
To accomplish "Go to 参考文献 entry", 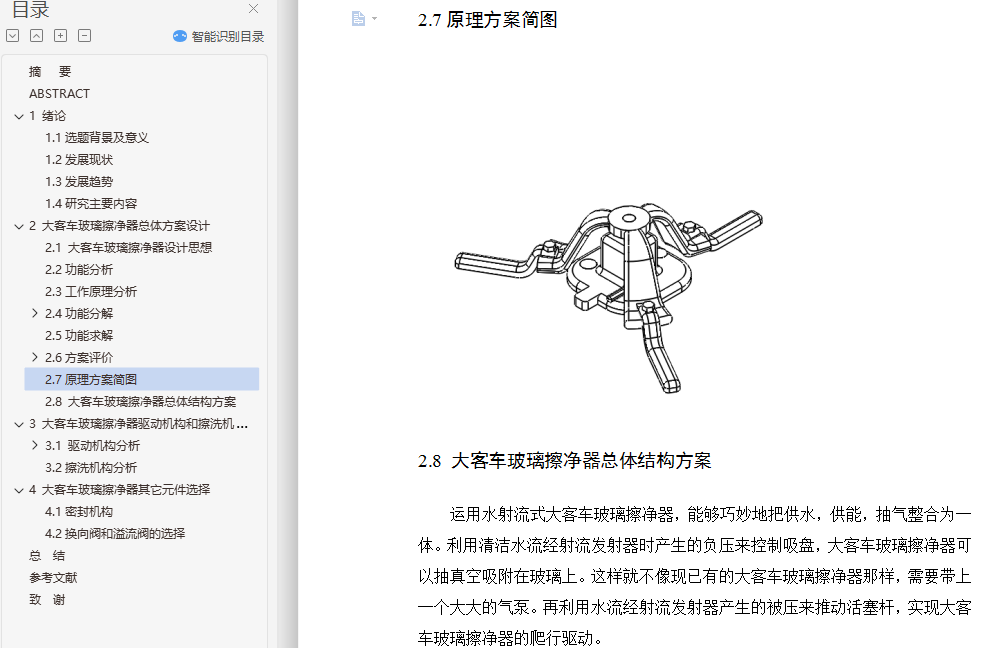I will click(53, 577).
